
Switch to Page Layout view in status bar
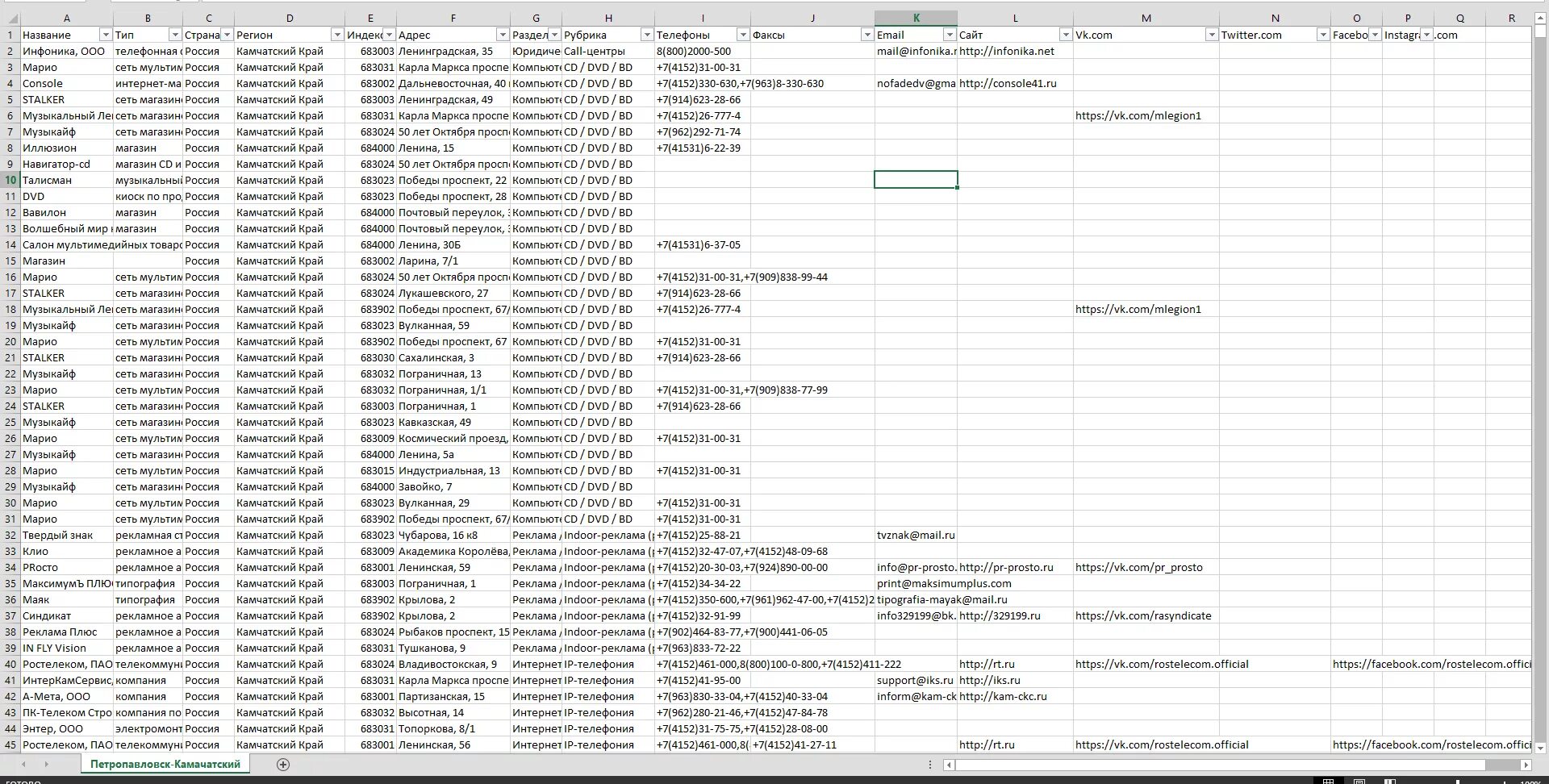pos(1359,781)
